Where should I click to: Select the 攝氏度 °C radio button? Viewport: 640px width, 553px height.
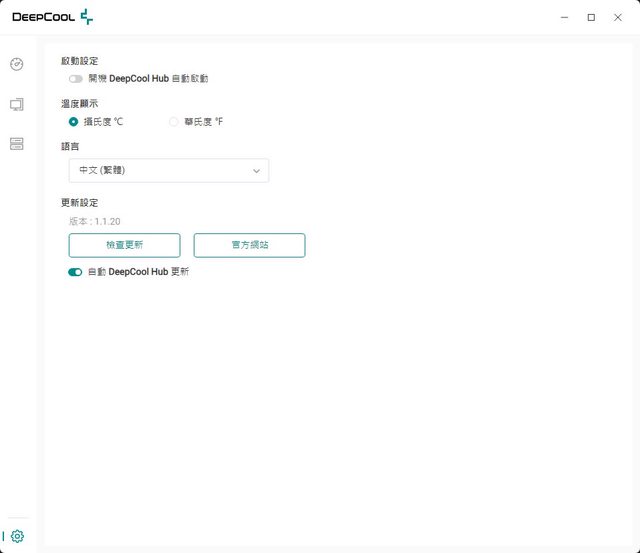pyautogui.click(x=74, y=122)
